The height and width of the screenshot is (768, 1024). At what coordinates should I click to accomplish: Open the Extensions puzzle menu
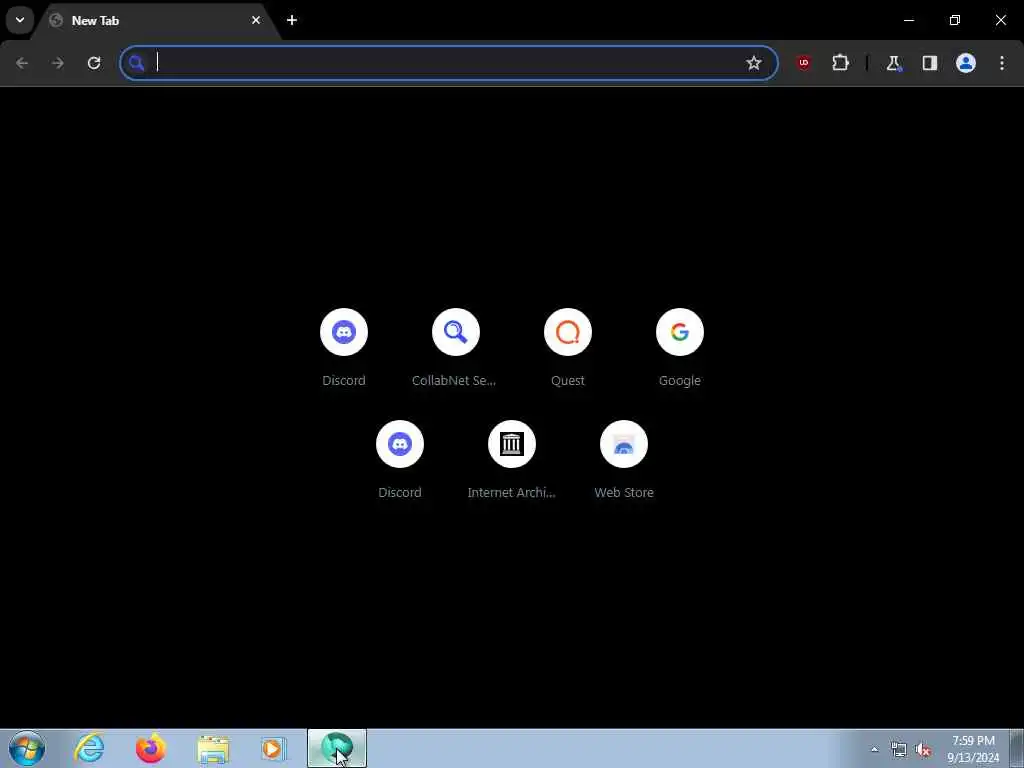point(840,63)
